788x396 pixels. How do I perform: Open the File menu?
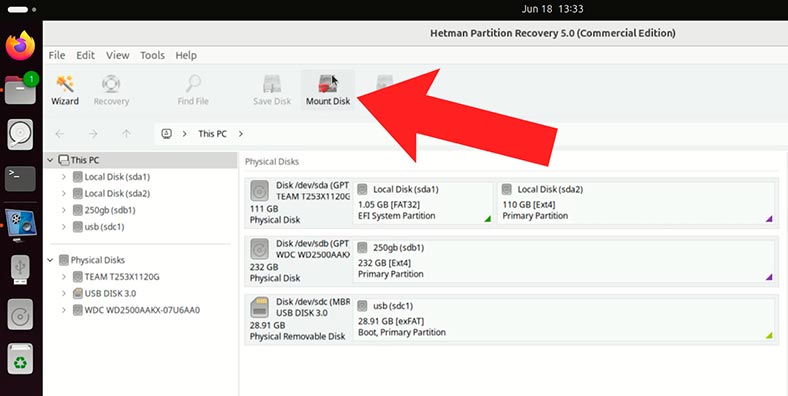click(57, 55)
